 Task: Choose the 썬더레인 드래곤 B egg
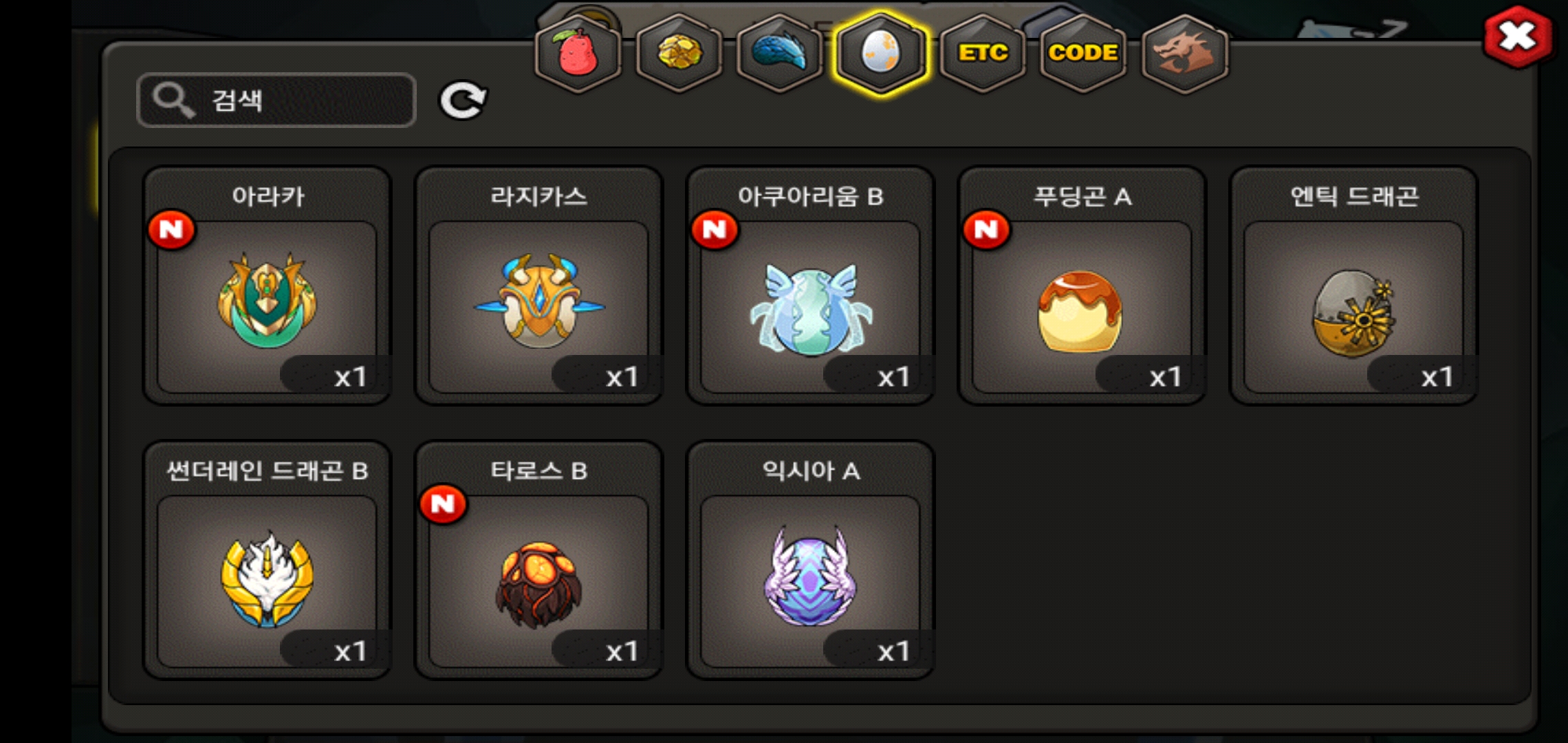click(x=268, y=560)
